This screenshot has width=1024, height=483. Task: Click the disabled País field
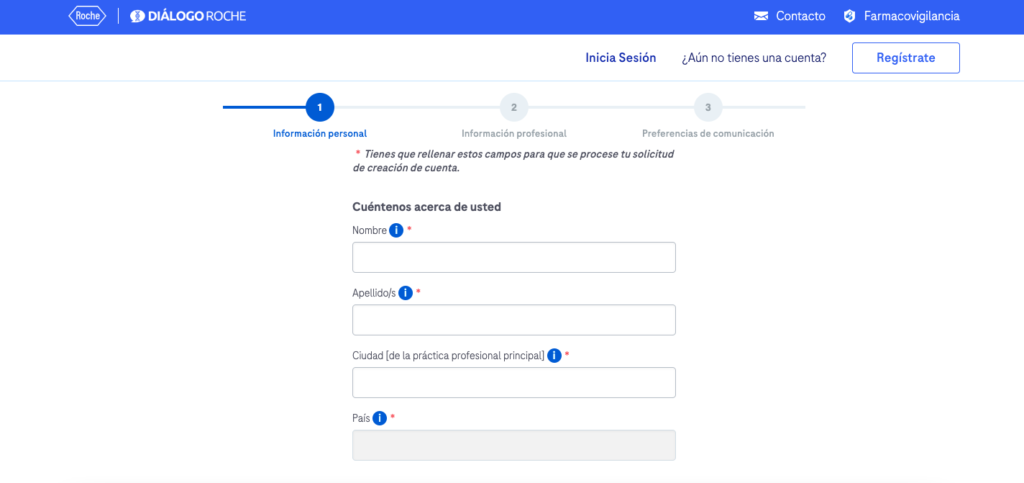tap(514, 445)
